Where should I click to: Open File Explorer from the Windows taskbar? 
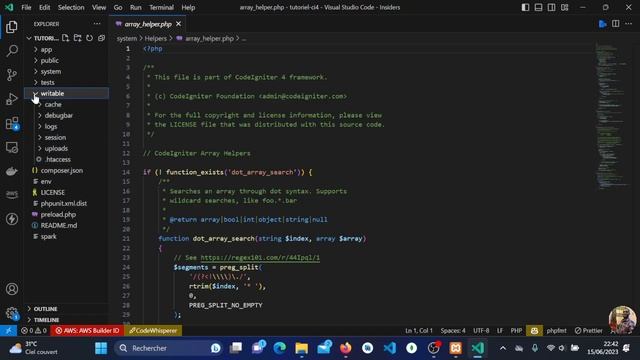(x=302, y=348)
